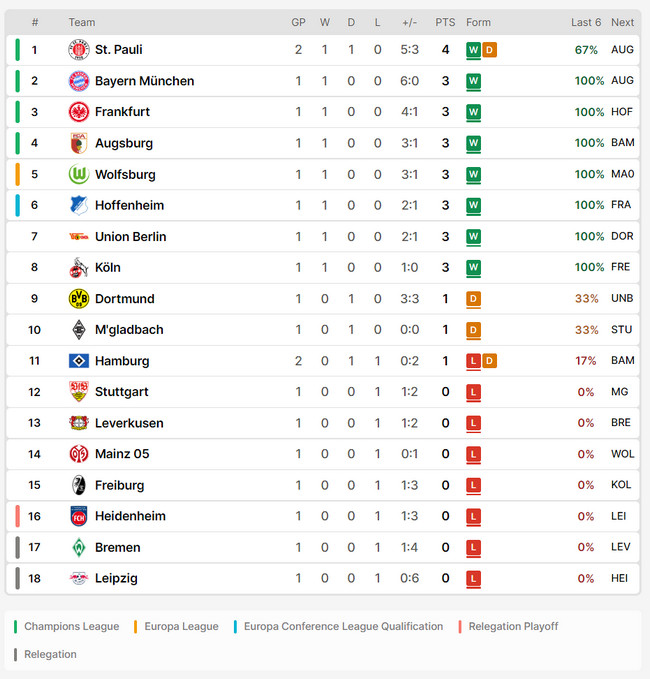This screenshot has width=650, height=679.
Task: Open the Frankfurt eagle crest icon
Action: click(x=79, y=112)
